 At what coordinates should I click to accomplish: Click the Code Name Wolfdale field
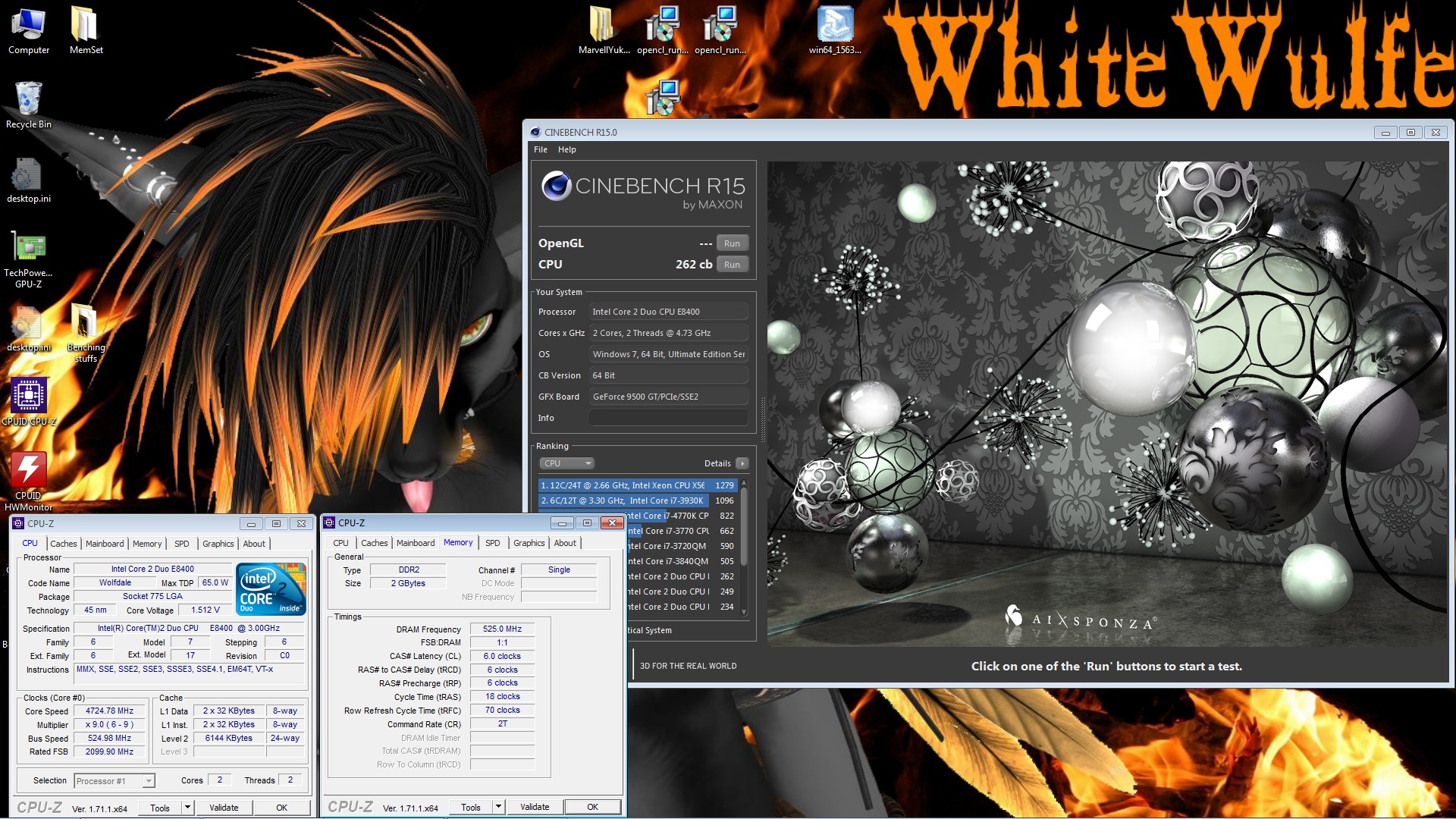(115, 582)
